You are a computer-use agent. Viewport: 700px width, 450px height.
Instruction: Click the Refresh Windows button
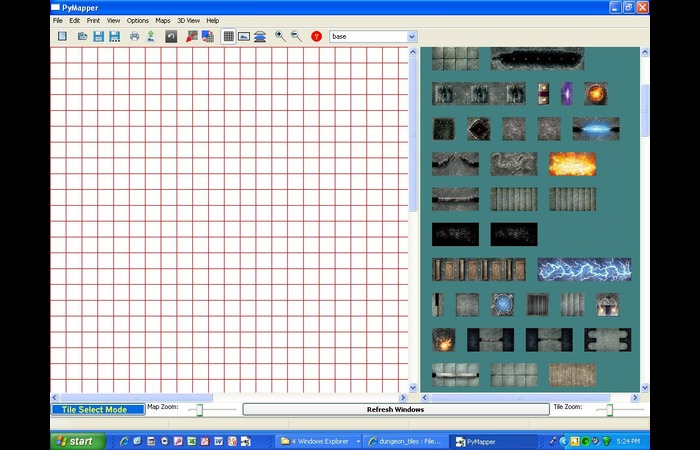click(x=396, y=409)
